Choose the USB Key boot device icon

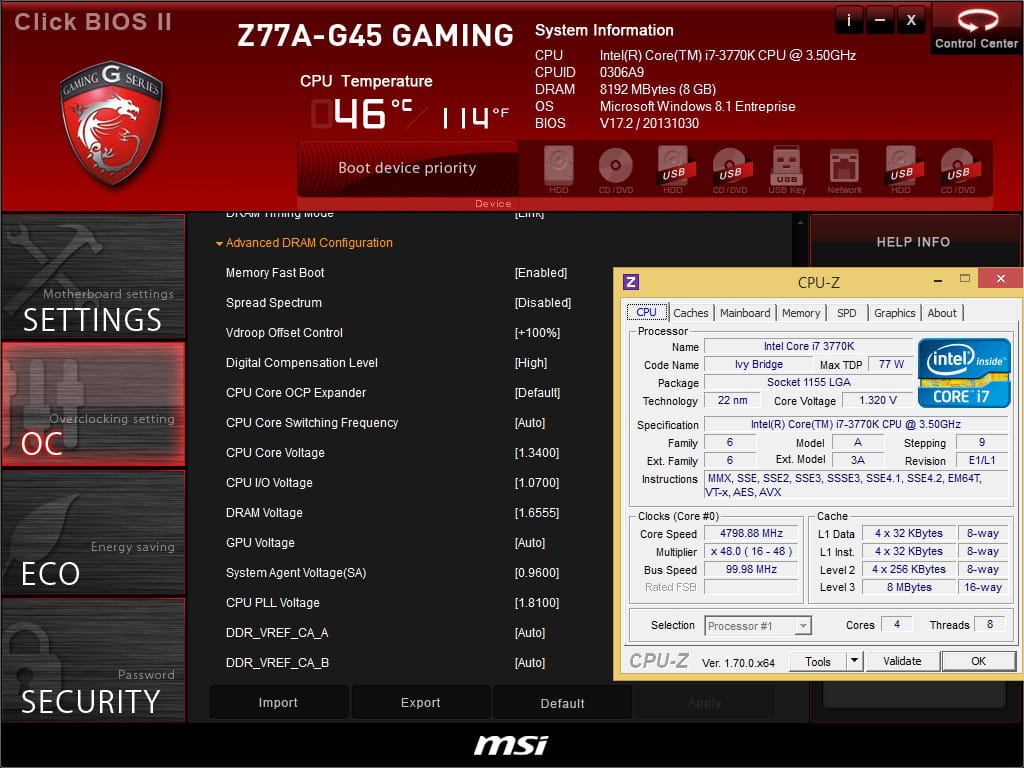tap(787, 170)
